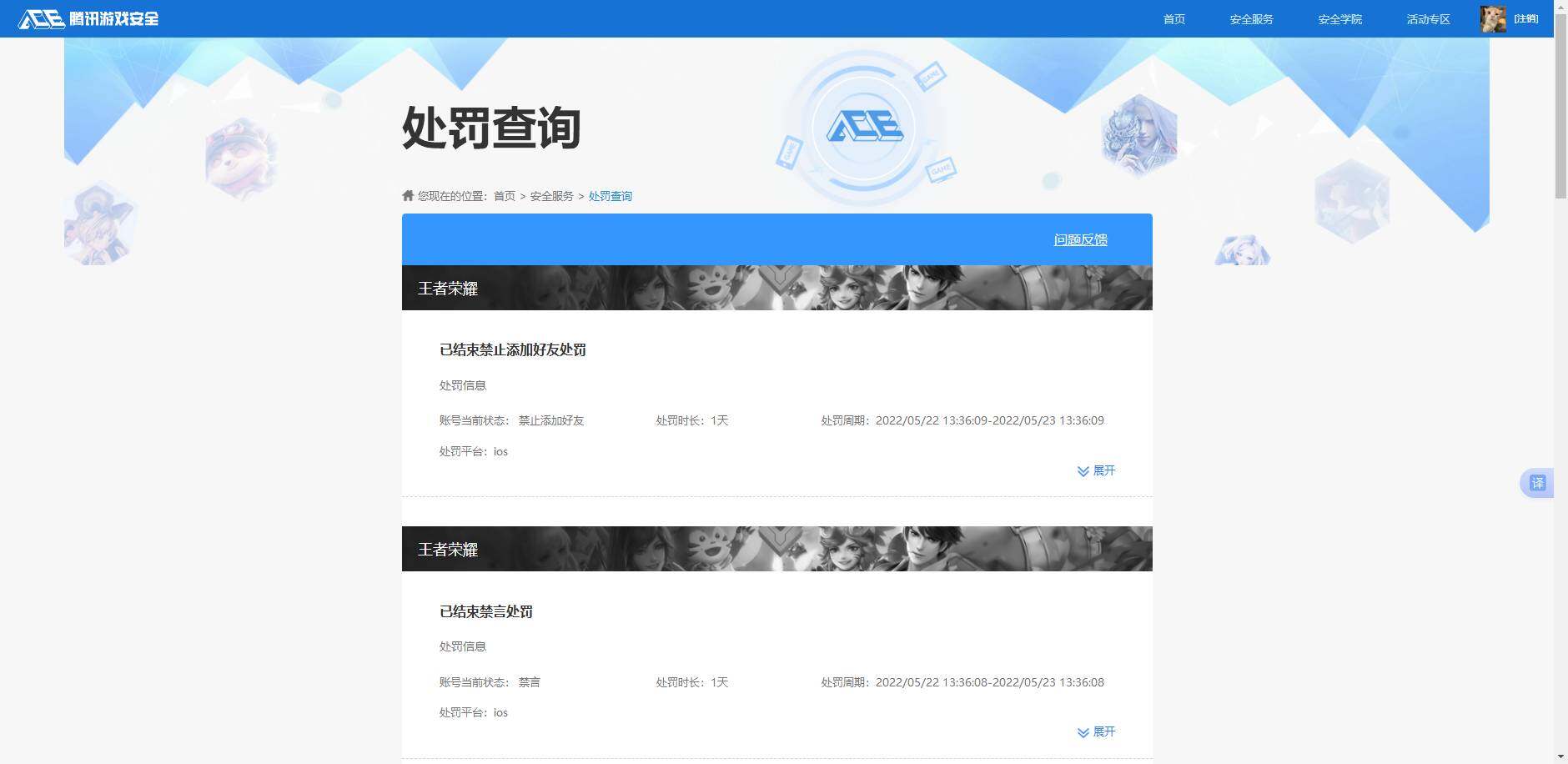The width and height of the screenshot is (1568, 764).
Task: Select 安全服务 in the top navigation
Action: (1250, 18)
